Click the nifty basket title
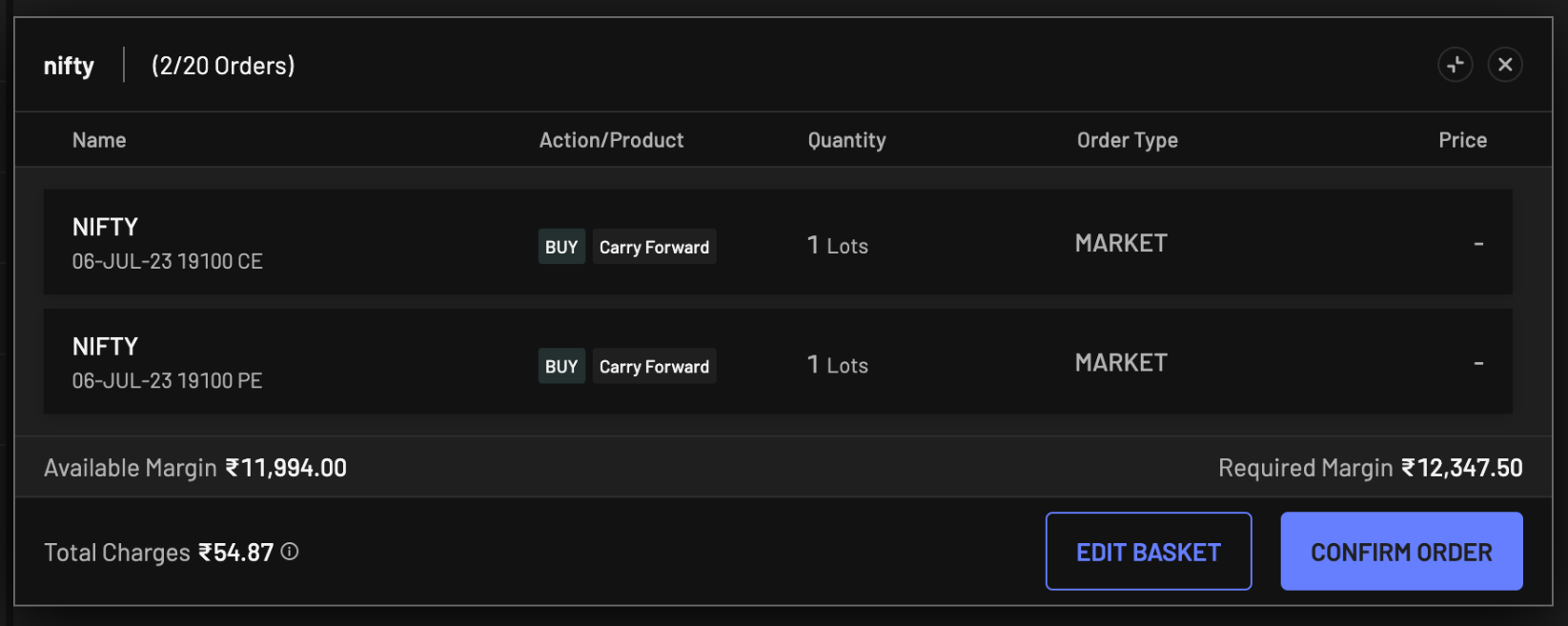The width and height of the screenshot is (1568, 626). point(69,66)
